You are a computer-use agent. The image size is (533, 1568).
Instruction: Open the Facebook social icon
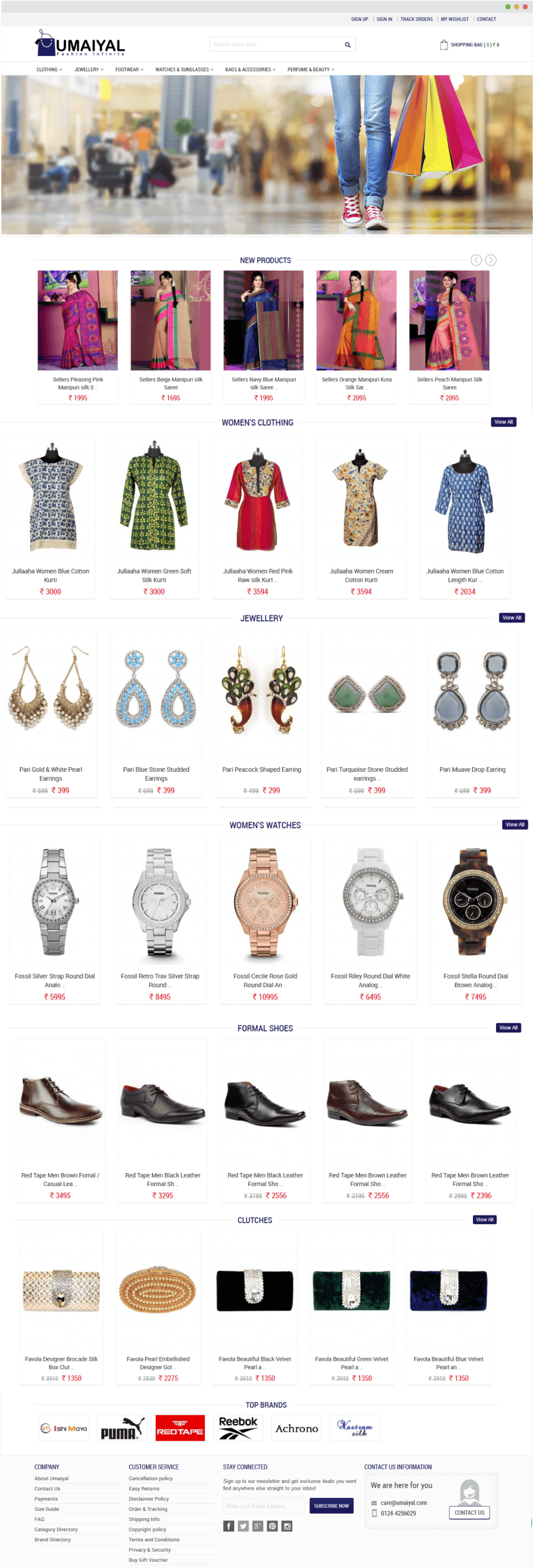click(228, 1525)
